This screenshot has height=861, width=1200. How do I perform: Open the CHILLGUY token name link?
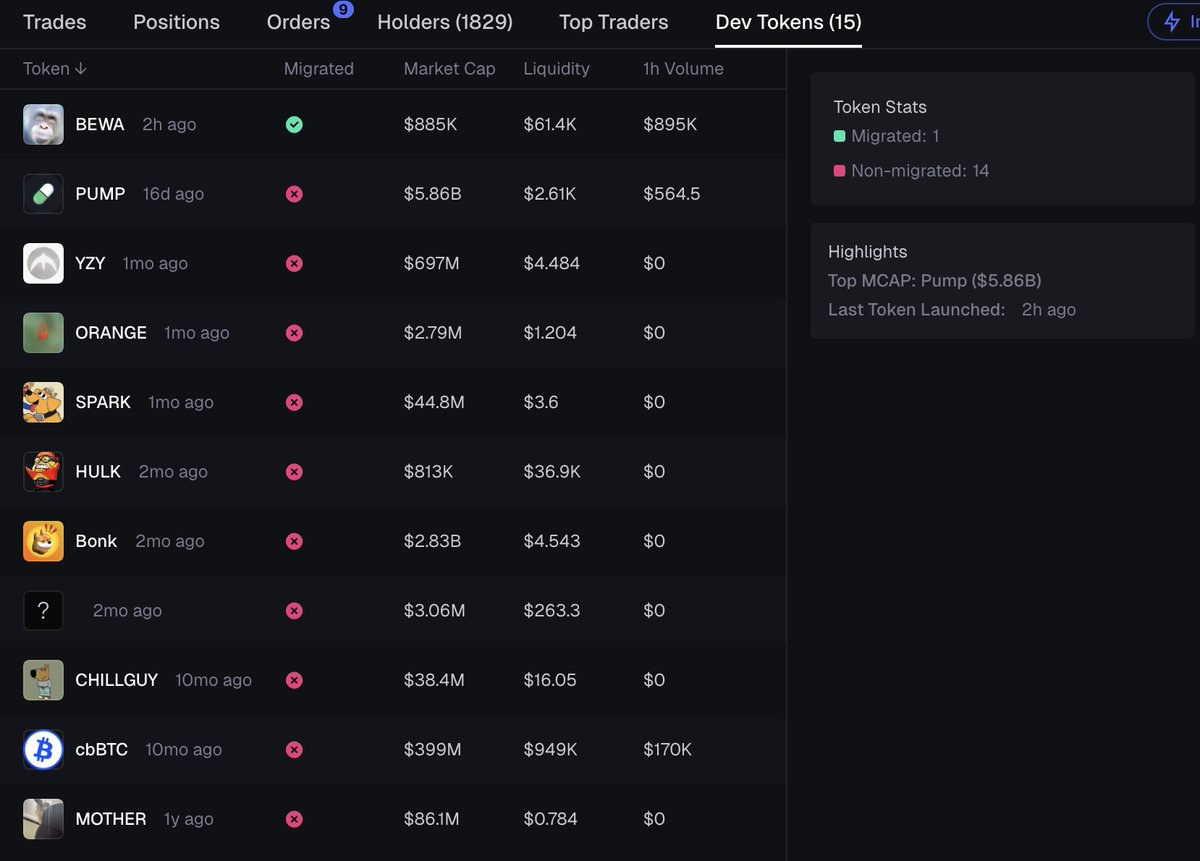coord(117,680)
